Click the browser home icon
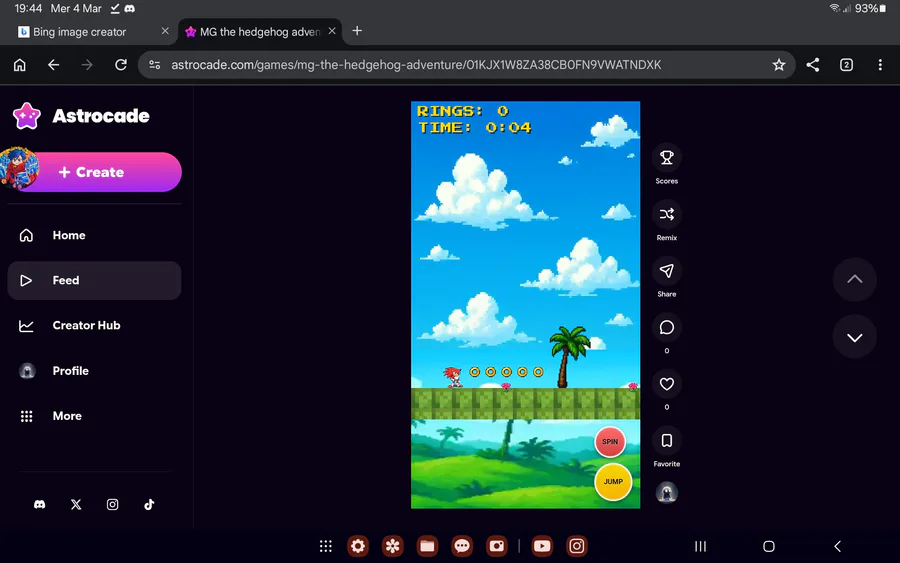This screenshot has width=900, height=563. pos(20,65)
